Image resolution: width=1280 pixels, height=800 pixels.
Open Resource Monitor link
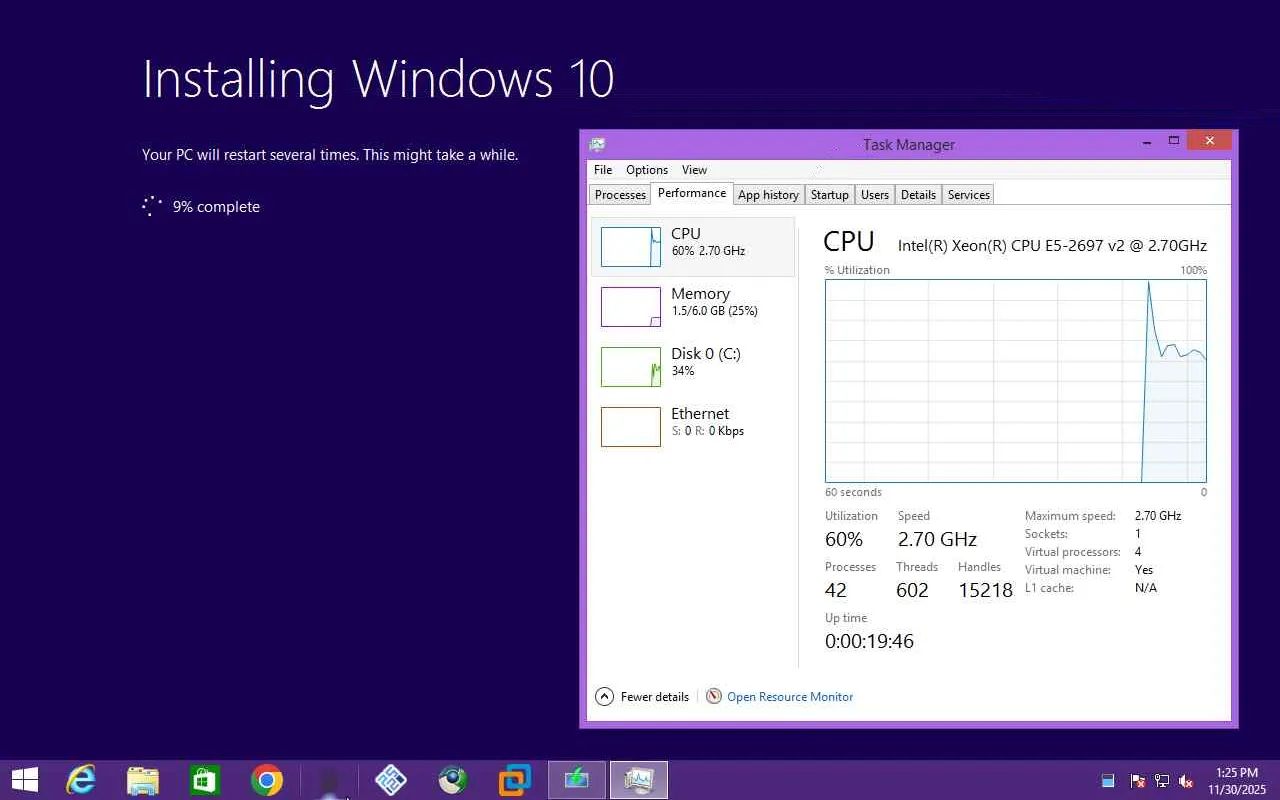[x=790, y=696]
